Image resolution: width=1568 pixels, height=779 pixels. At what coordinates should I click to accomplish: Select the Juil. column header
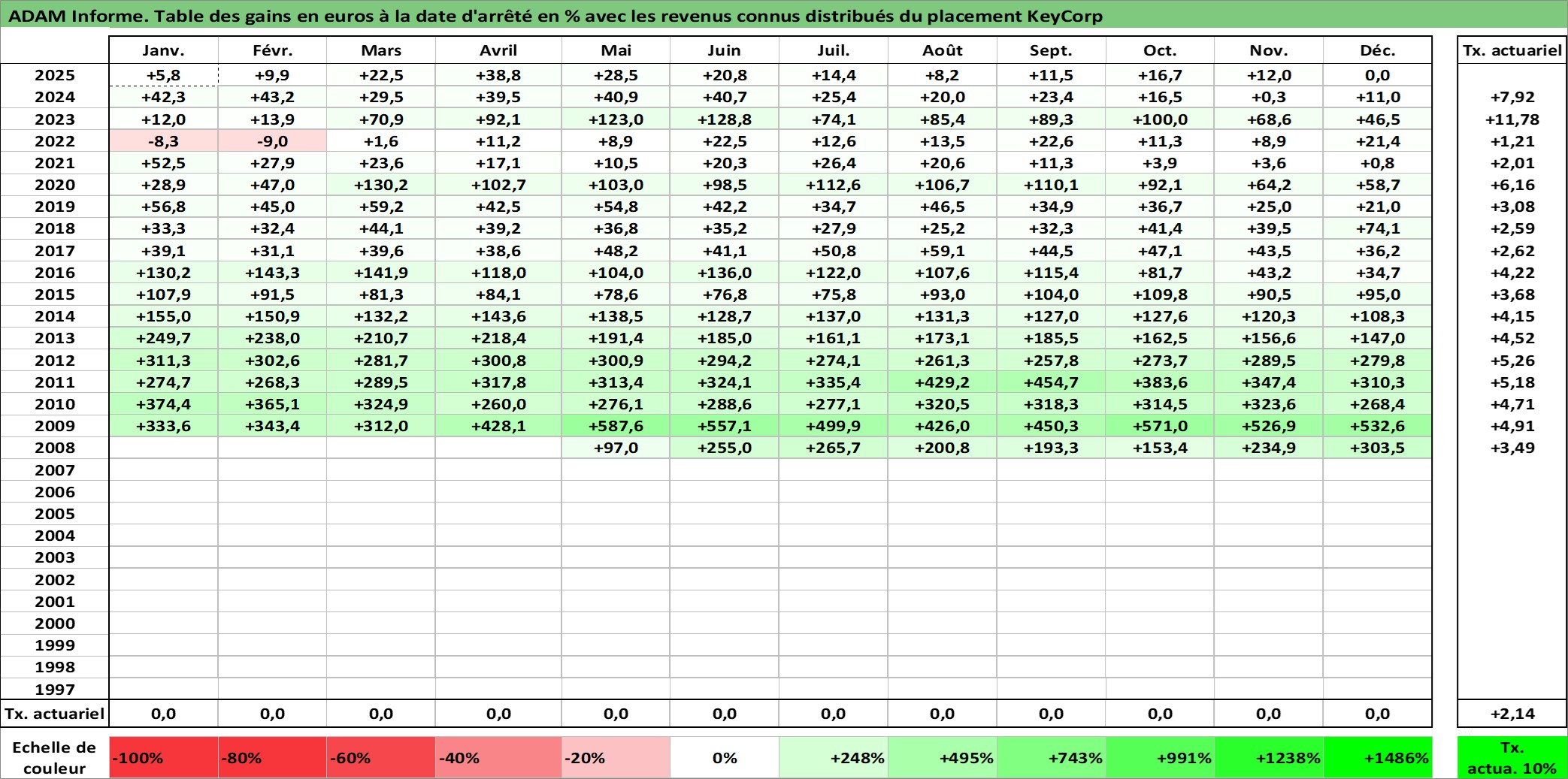click(834, 50)
